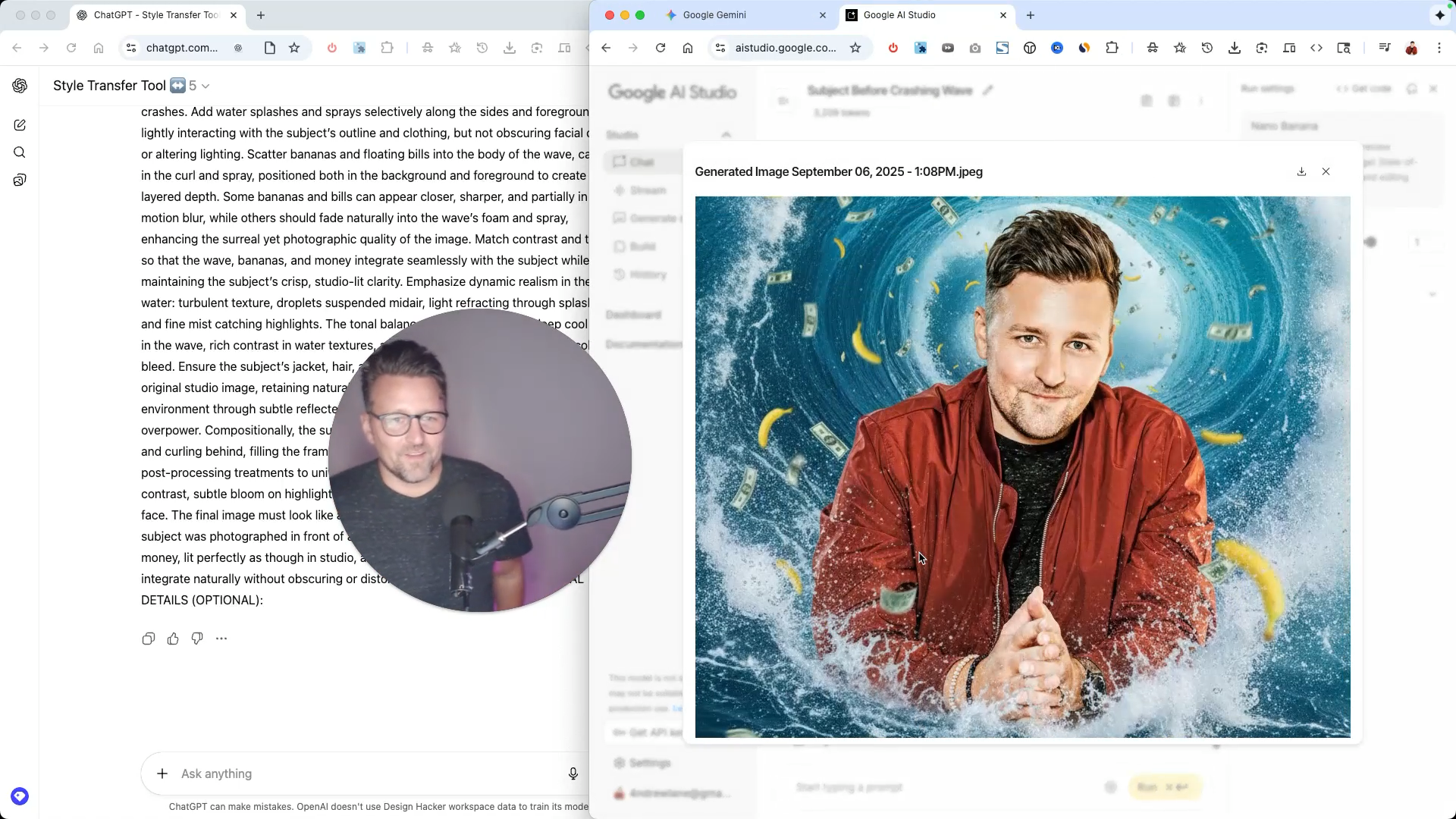Thumbs up the ChatGPT response
The height and width of the screenshot is (819, 1456).
click(x=173, y=639)
